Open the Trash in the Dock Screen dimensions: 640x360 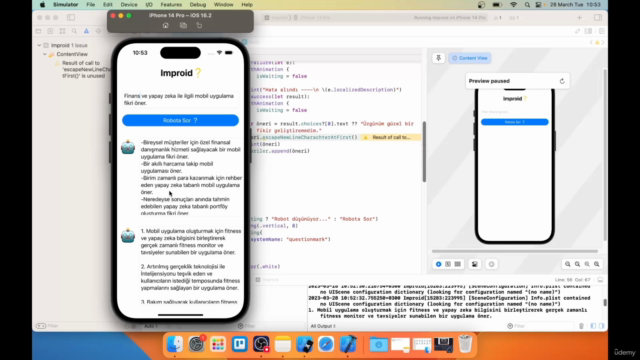click(x=465, y=344)
